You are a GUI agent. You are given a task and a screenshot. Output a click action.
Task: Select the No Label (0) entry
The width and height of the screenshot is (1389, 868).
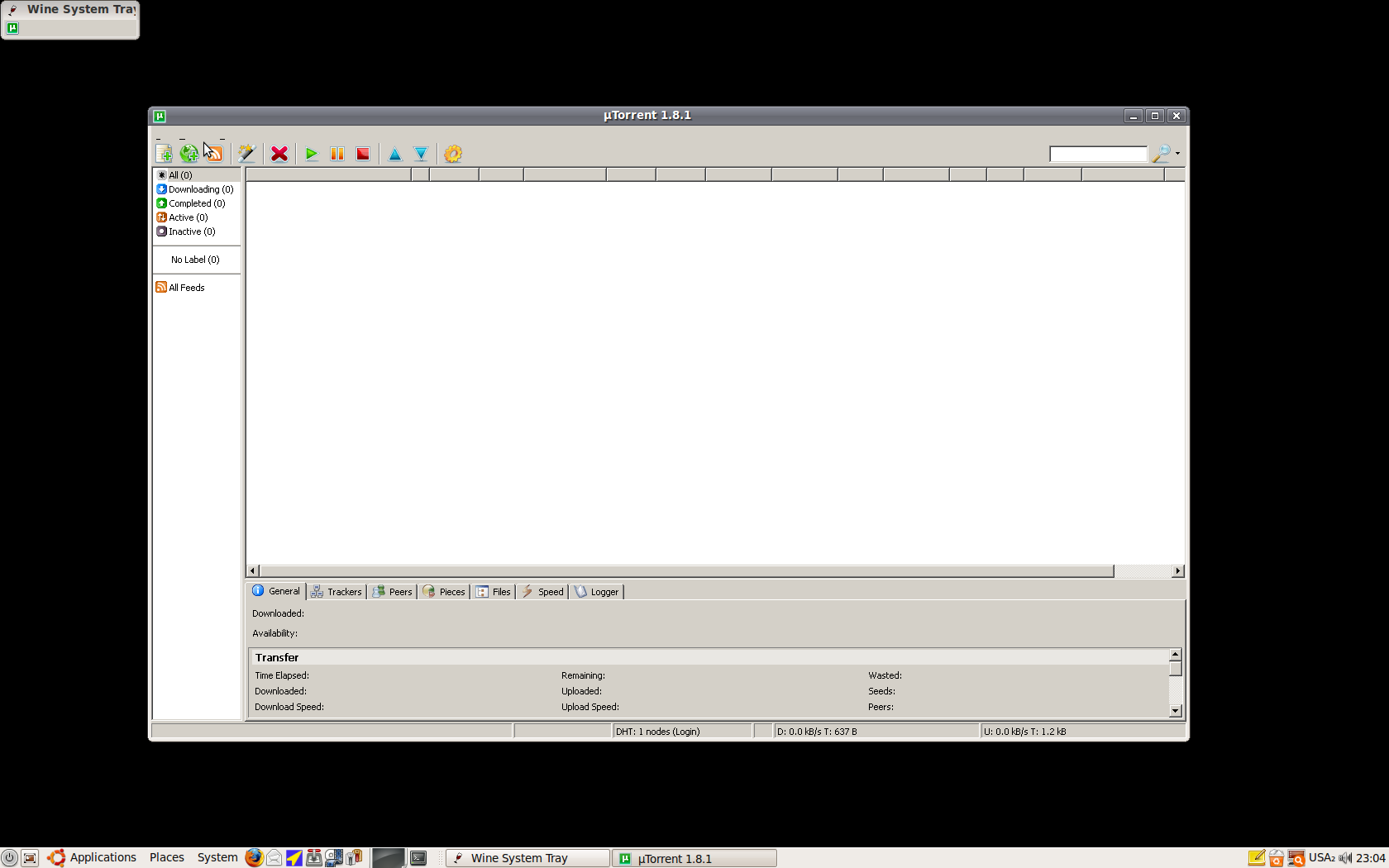pyautogui.click(x=197, y=260)
